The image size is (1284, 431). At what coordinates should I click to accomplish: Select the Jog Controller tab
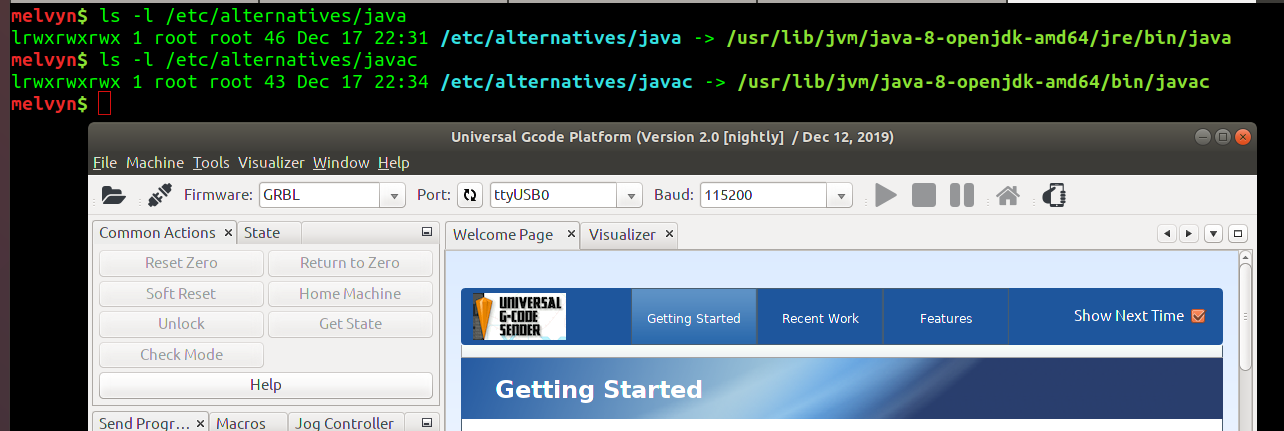coord(345,423)
